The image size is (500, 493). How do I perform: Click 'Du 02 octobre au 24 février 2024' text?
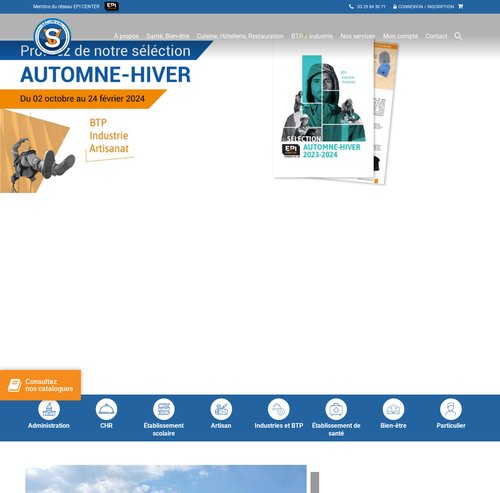(x=82, y=99)
